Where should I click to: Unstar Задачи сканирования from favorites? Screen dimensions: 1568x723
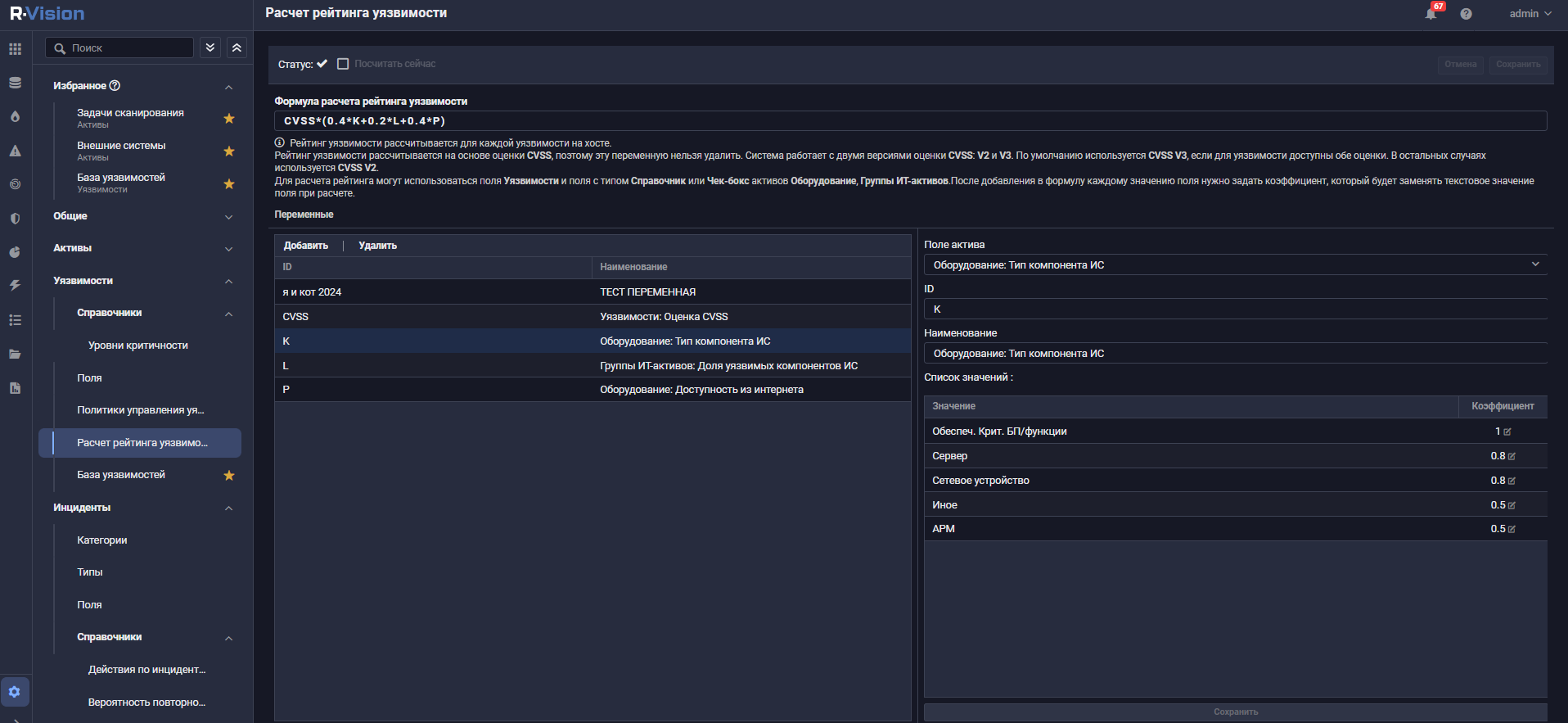pyautogui.click(x=229, y=119)
